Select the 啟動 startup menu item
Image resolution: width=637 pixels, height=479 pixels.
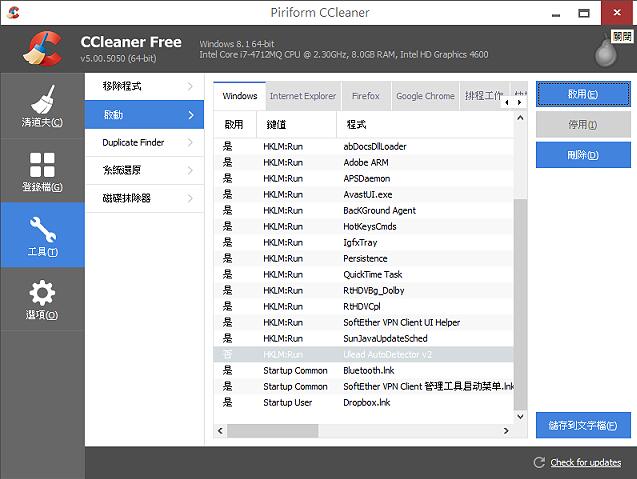point(144,115)
